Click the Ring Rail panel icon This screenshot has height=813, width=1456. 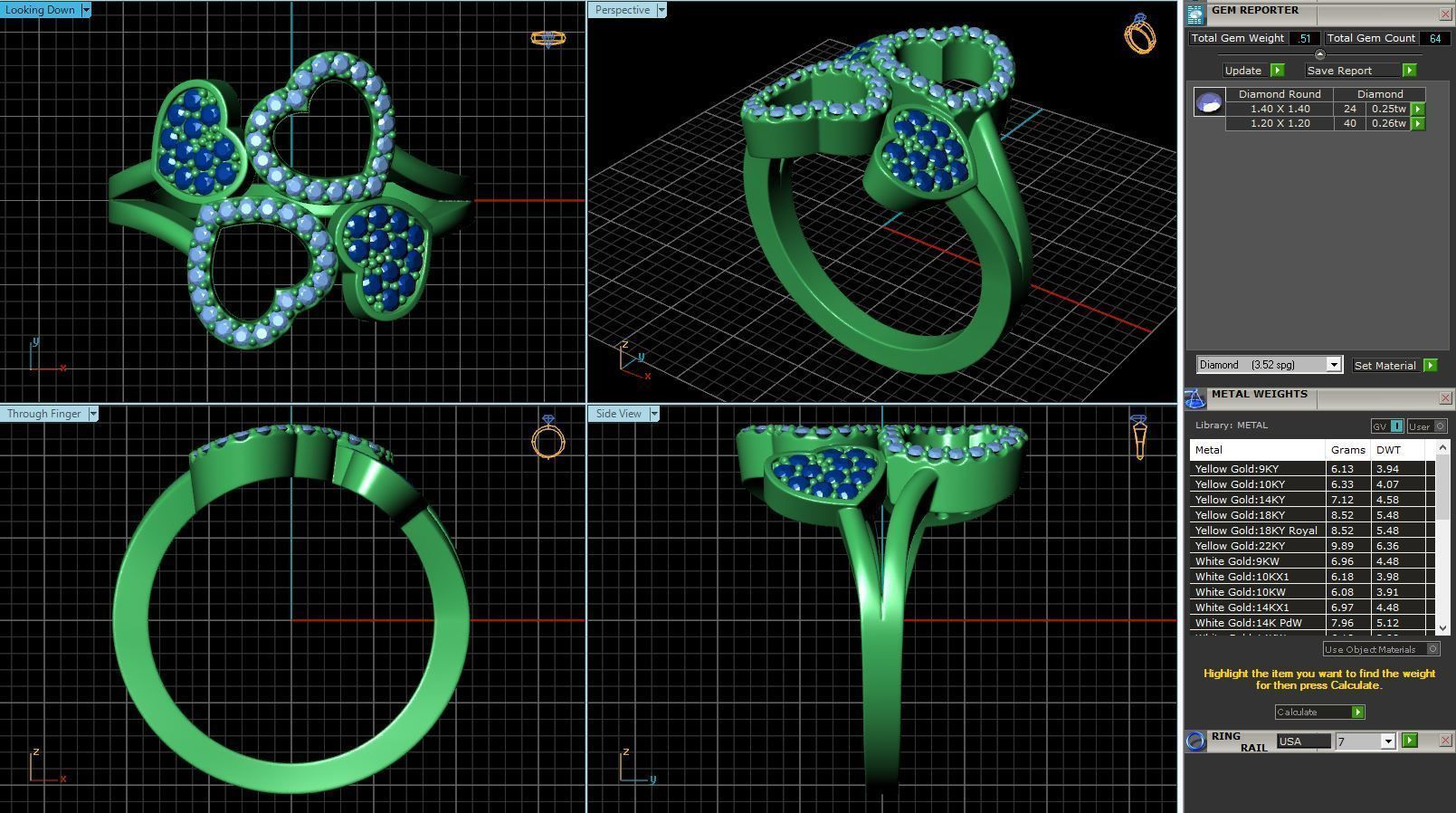pyautogui.click(x=1195, y=741)
